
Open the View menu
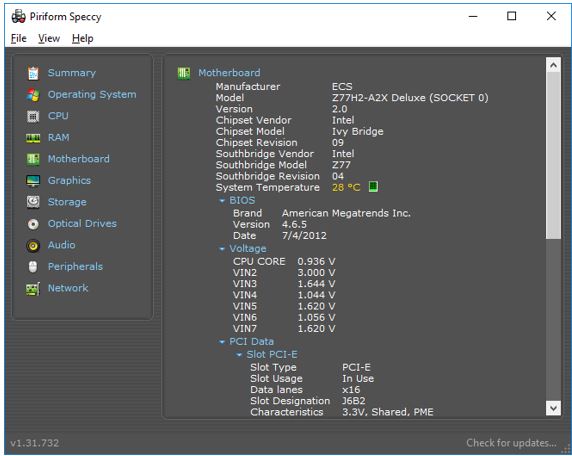(x=49, y=38)
